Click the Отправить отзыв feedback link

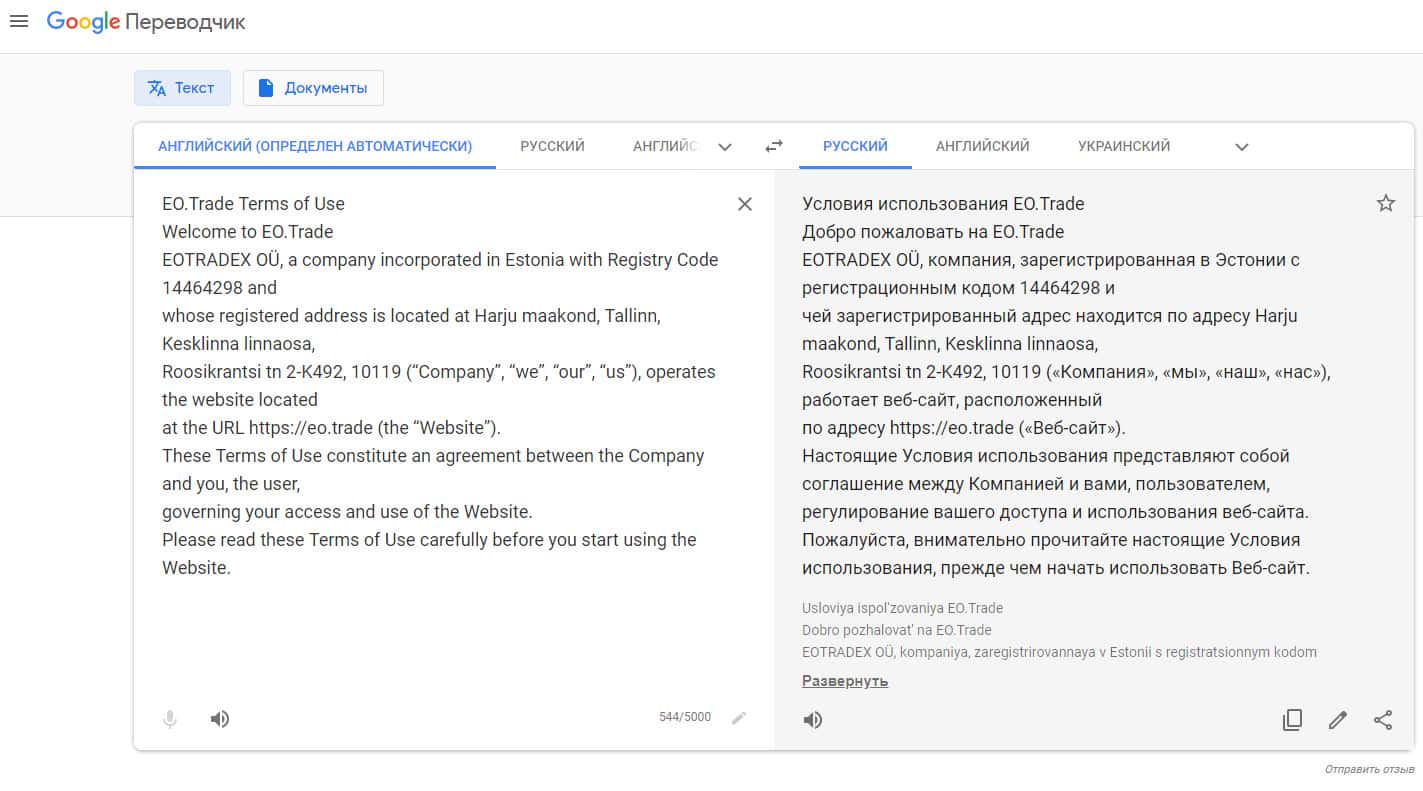tap(1369, 770)
